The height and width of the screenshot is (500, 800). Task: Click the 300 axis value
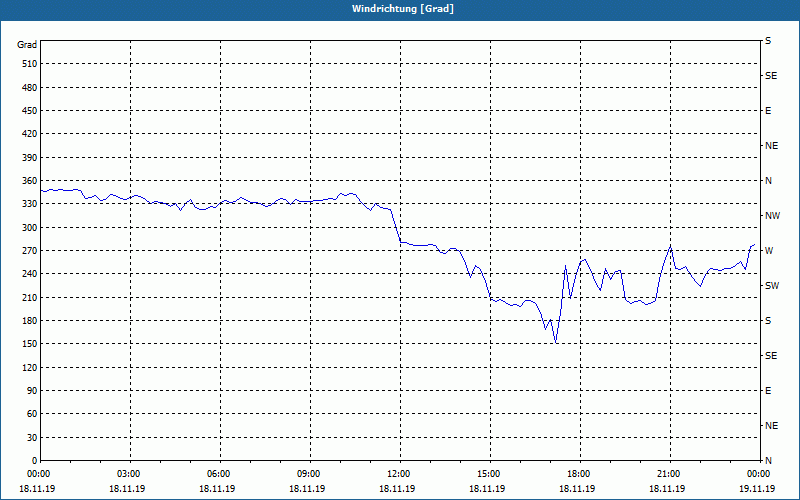coord(30,228)
